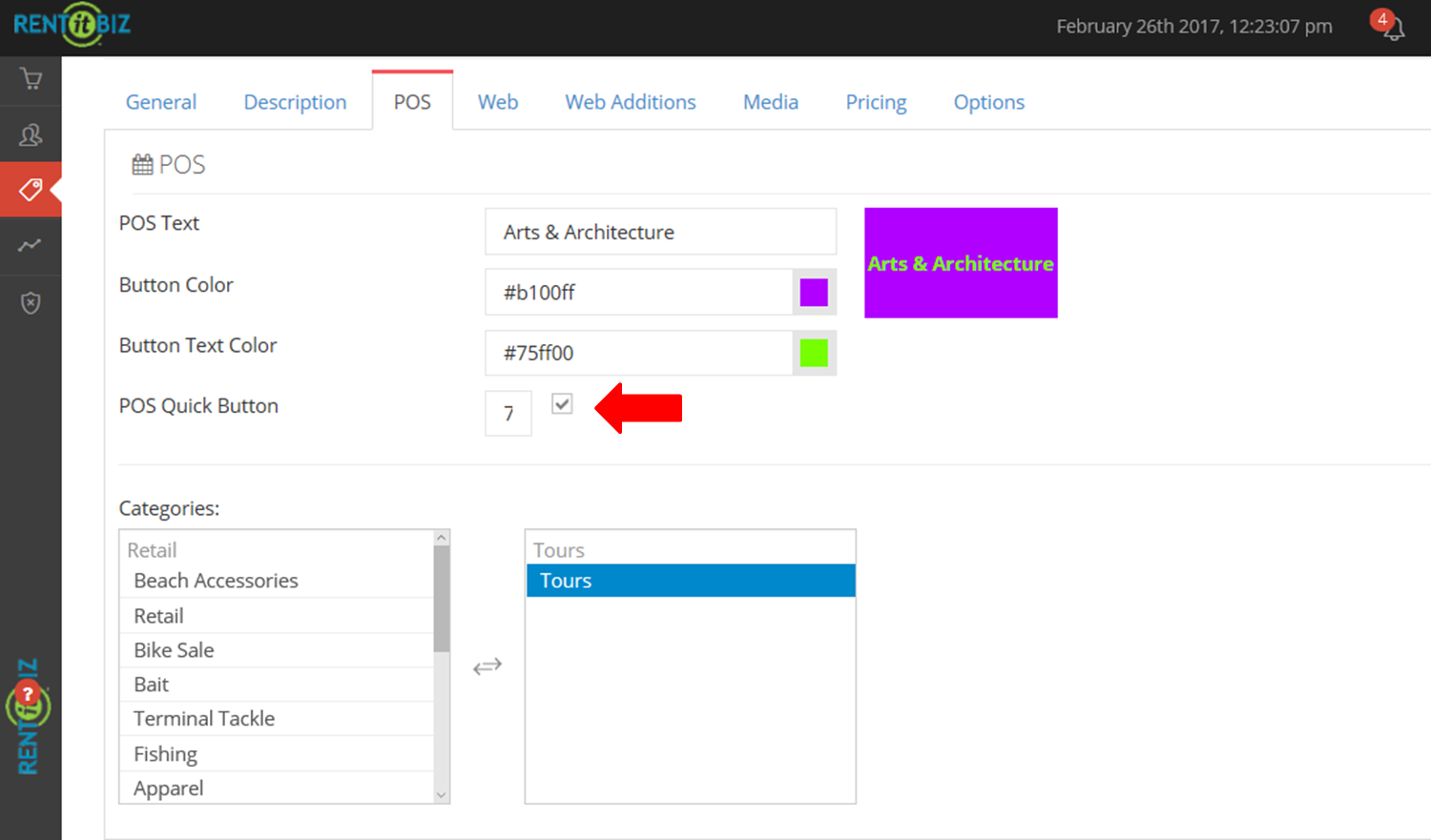The image size is (1431, 840).
Task: Click the categories list scroll down arrow
Action: pyautogui.click(x=441, y=794)
